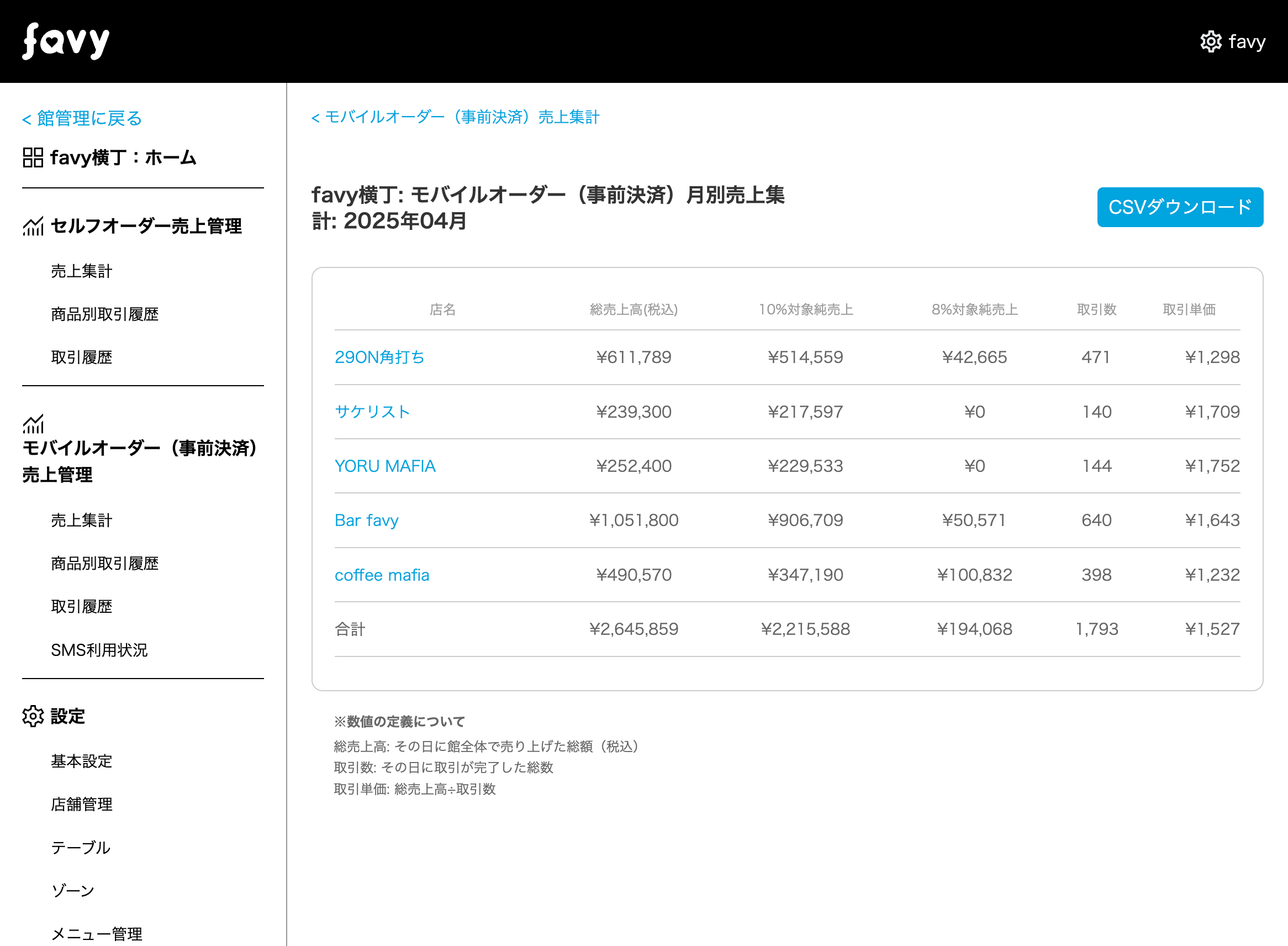Return to モバイルオーダー（事前決済）売上集計 breadcrumb
The height and width of the screenshot is (946, 1288).
click(455, 117)
